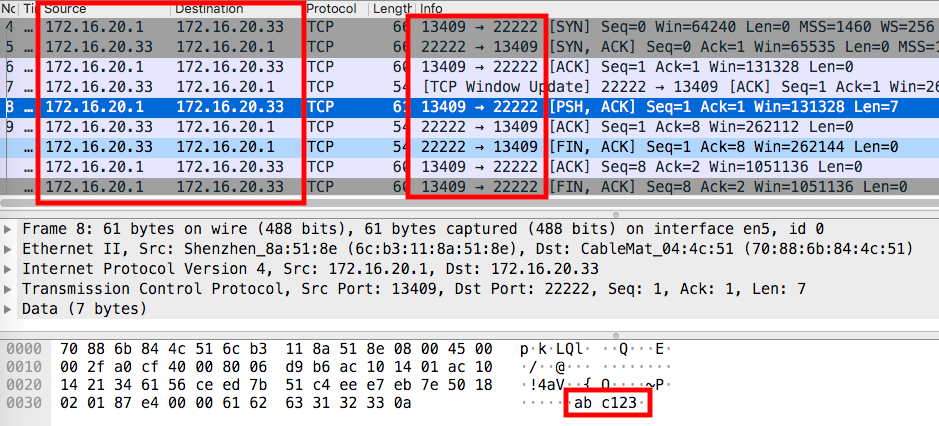Viewport: 939px width, 426px height.
Task: Select the Ethernet II Src Shenzhen line
Action: [467, 249]
